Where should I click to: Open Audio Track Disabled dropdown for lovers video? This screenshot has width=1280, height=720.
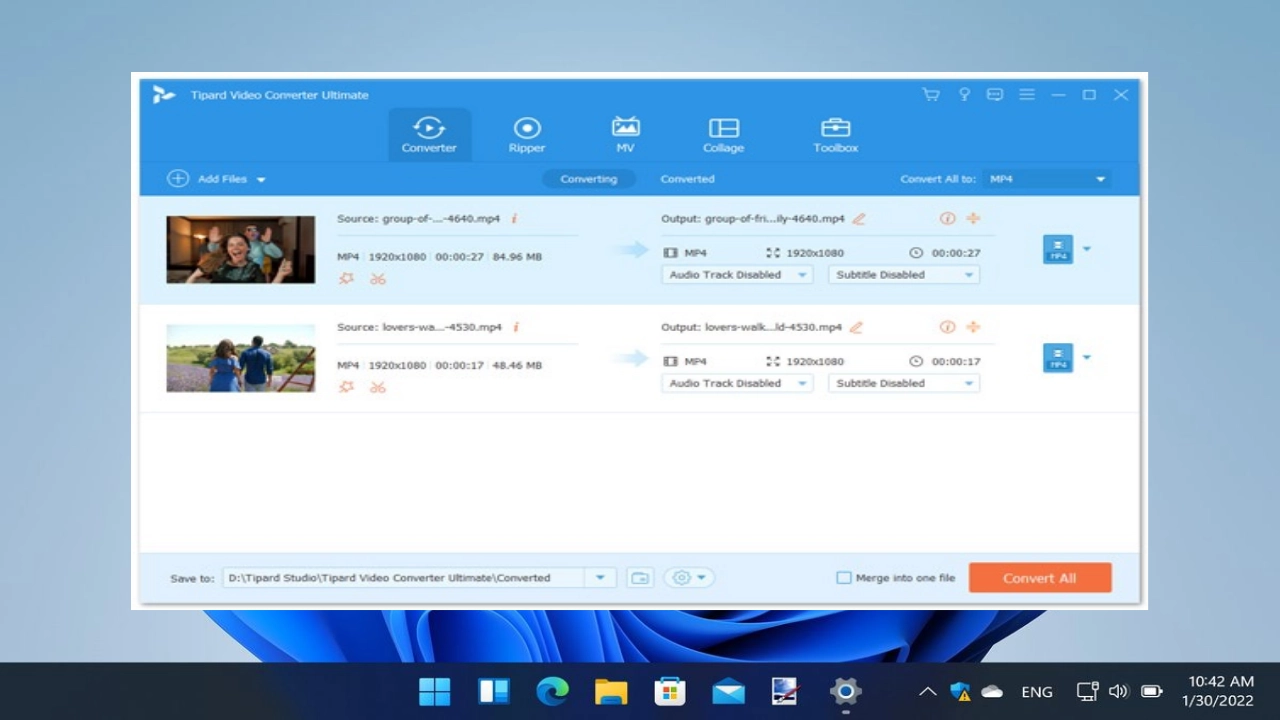(737, 383)
